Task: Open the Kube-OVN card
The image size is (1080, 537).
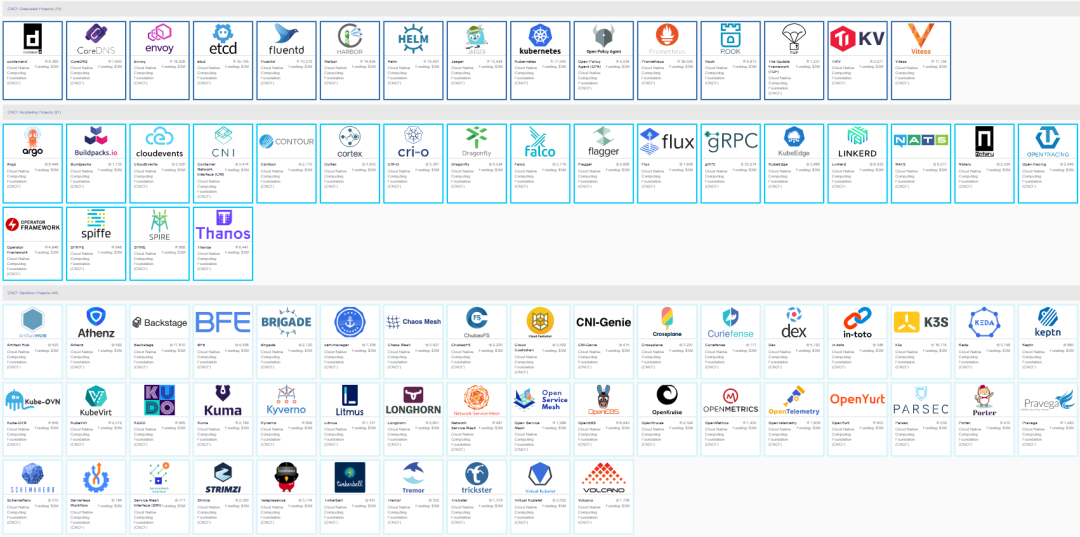Action: tap(33, 419)
